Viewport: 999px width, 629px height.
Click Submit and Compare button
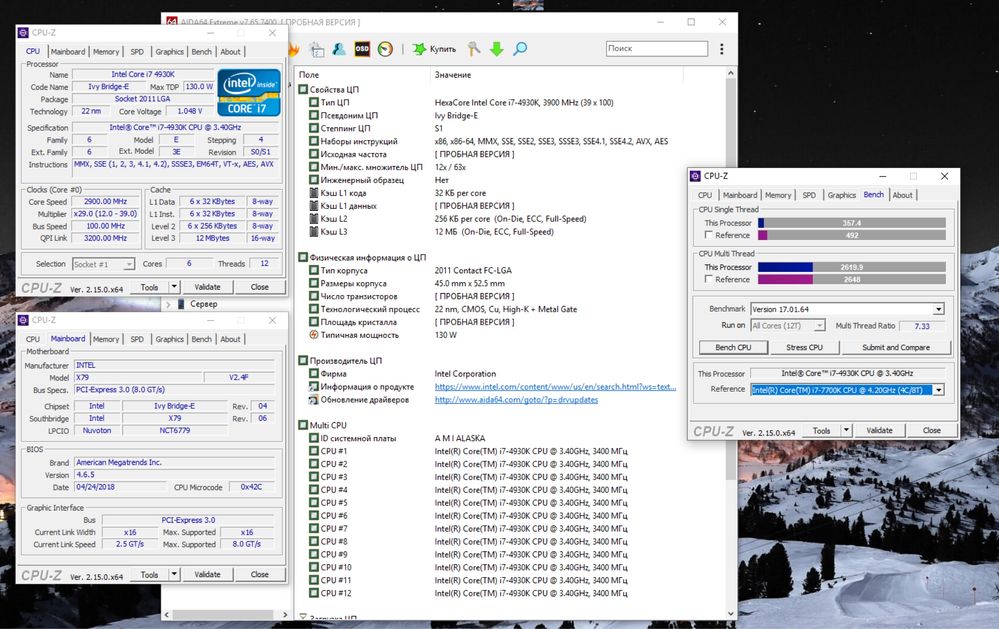896,347
